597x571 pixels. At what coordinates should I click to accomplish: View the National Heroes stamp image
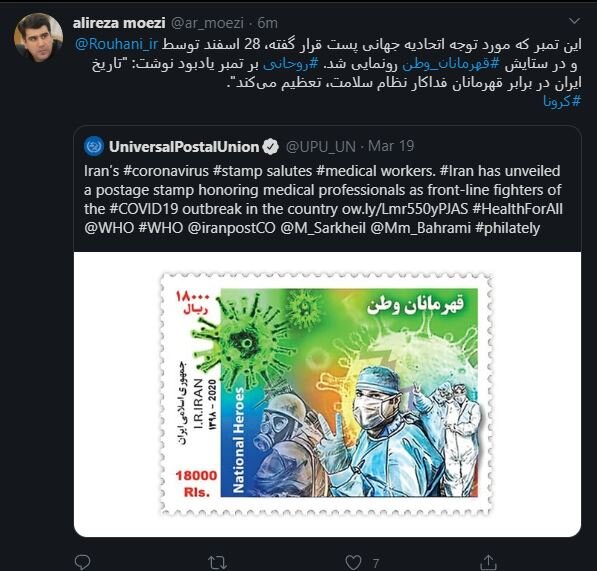point(327,394)
